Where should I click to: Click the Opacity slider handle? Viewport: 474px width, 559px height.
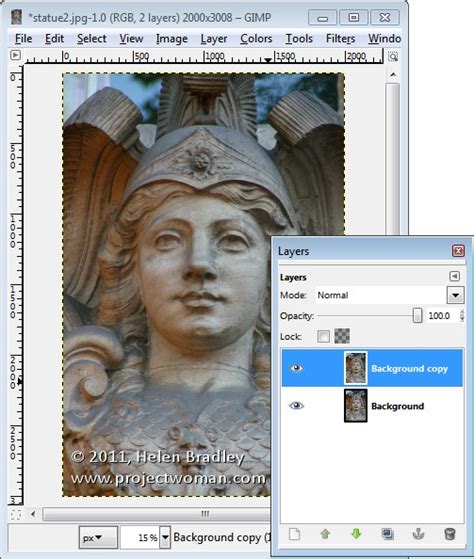click(417, 316)
